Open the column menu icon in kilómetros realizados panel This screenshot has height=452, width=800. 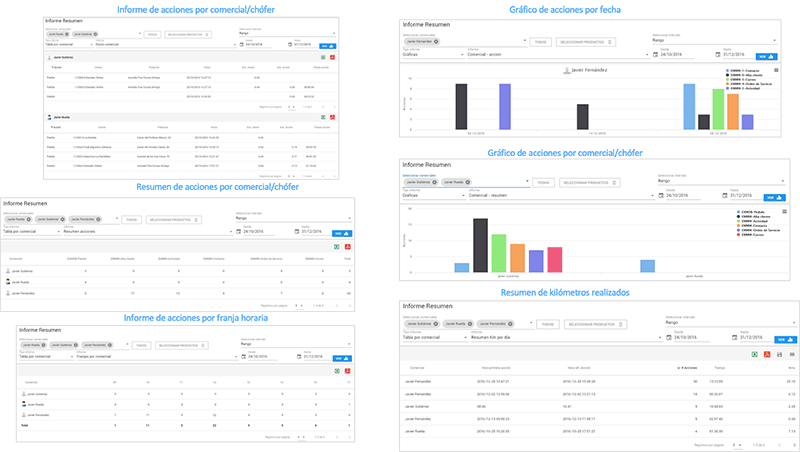point(792,354)
